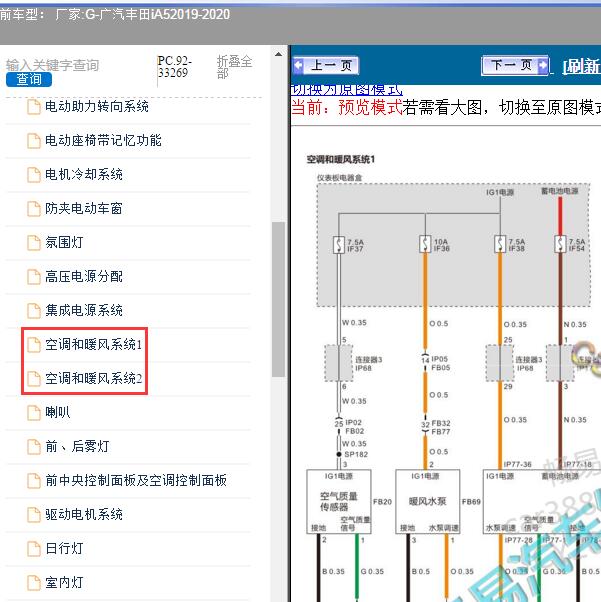Click the 7.5A IF38 fuse symbol
The image size is (601, 602).
500,244
